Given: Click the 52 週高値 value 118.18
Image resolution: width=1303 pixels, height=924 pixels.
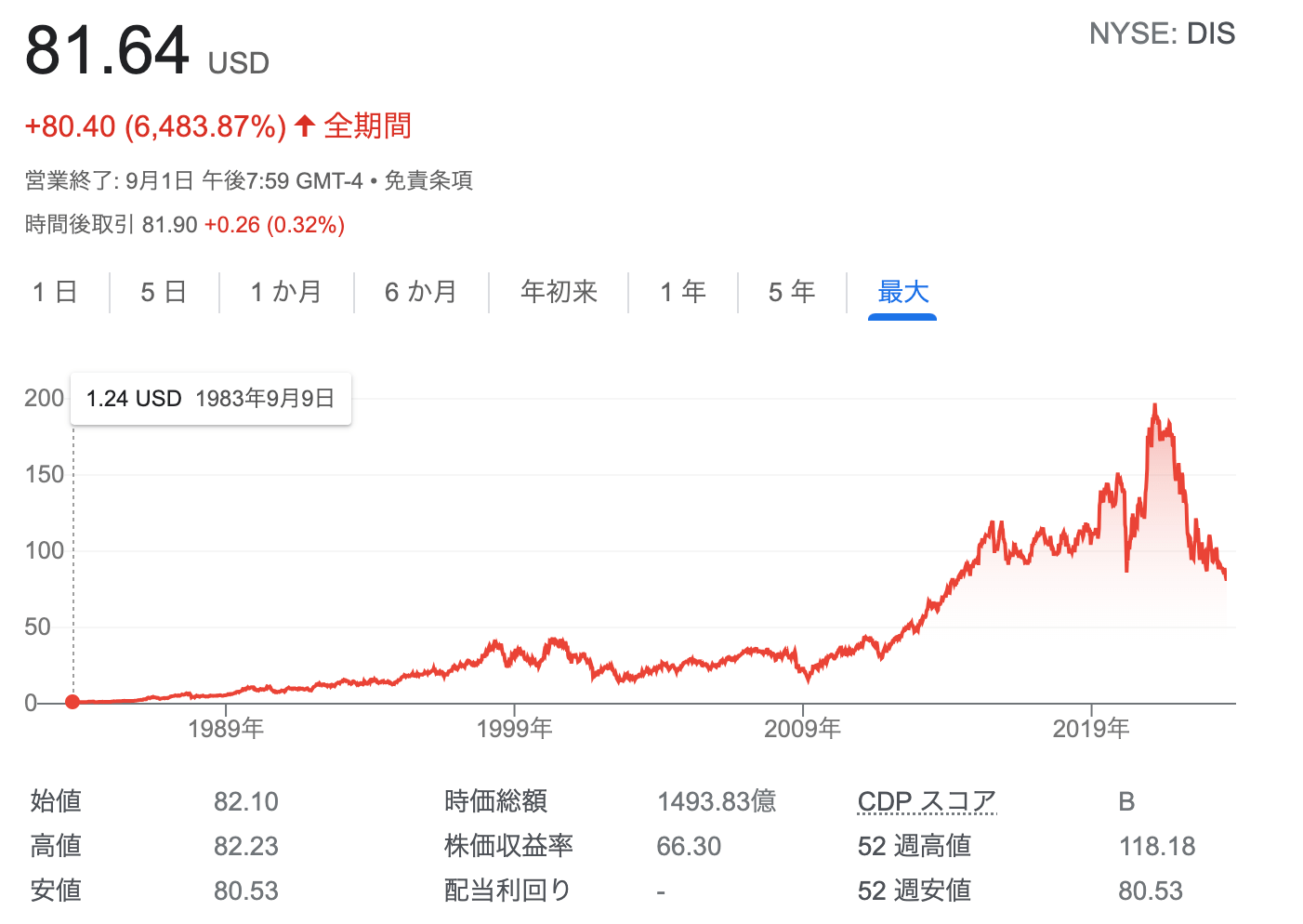Looking at the screenshot, I should pos(1157,846).
